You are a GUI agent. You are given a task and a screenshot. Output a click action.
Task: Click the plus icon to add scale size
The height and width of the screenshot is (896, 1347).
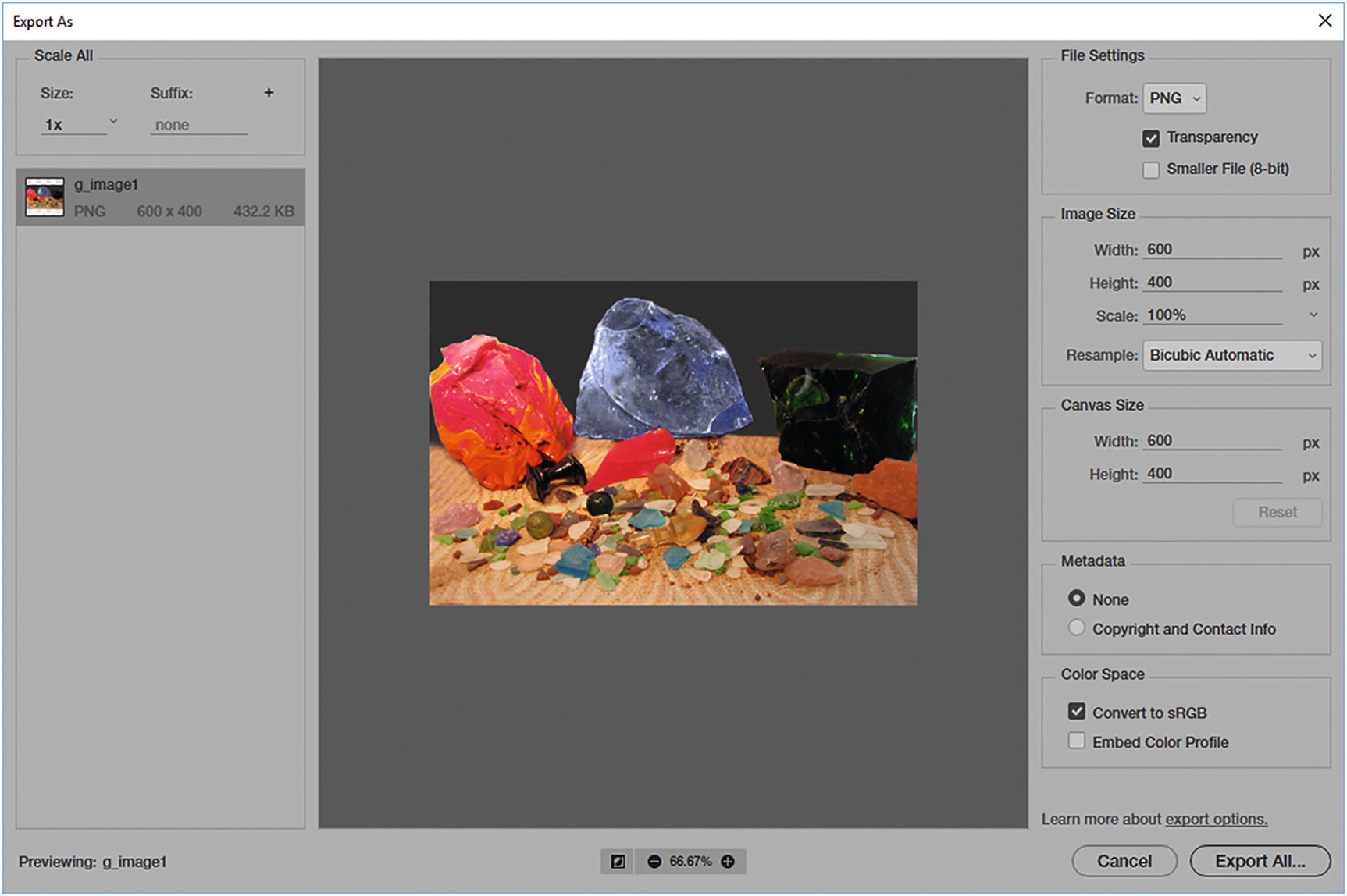coord(269,92)
